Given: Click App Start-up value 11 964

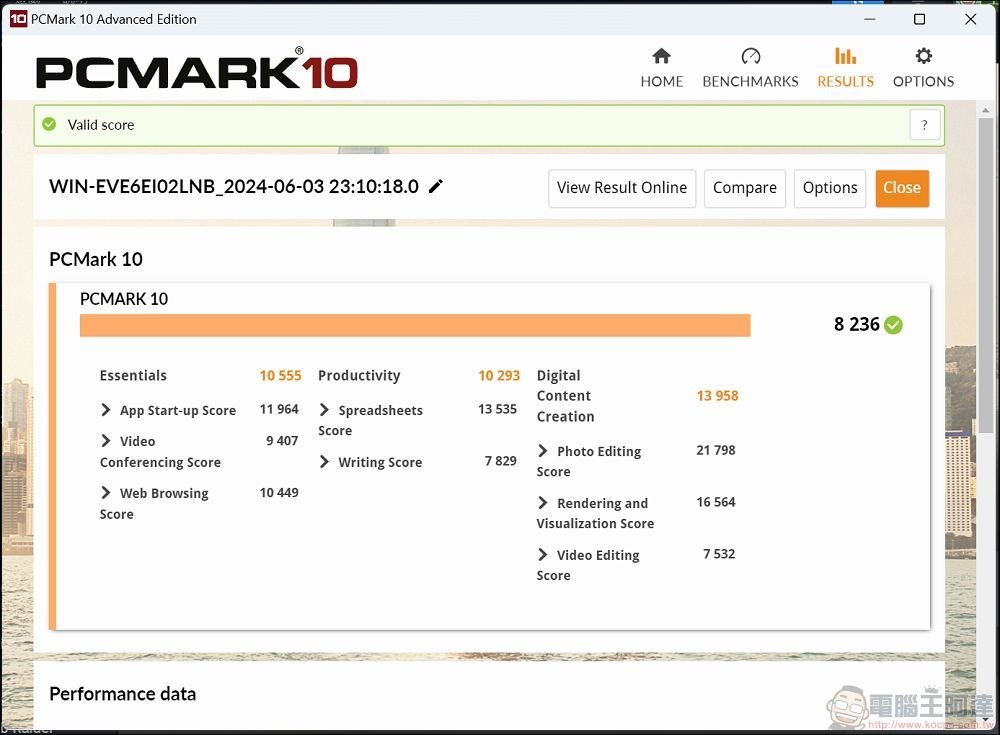Looking at the screenshot, I should point(279,409).
